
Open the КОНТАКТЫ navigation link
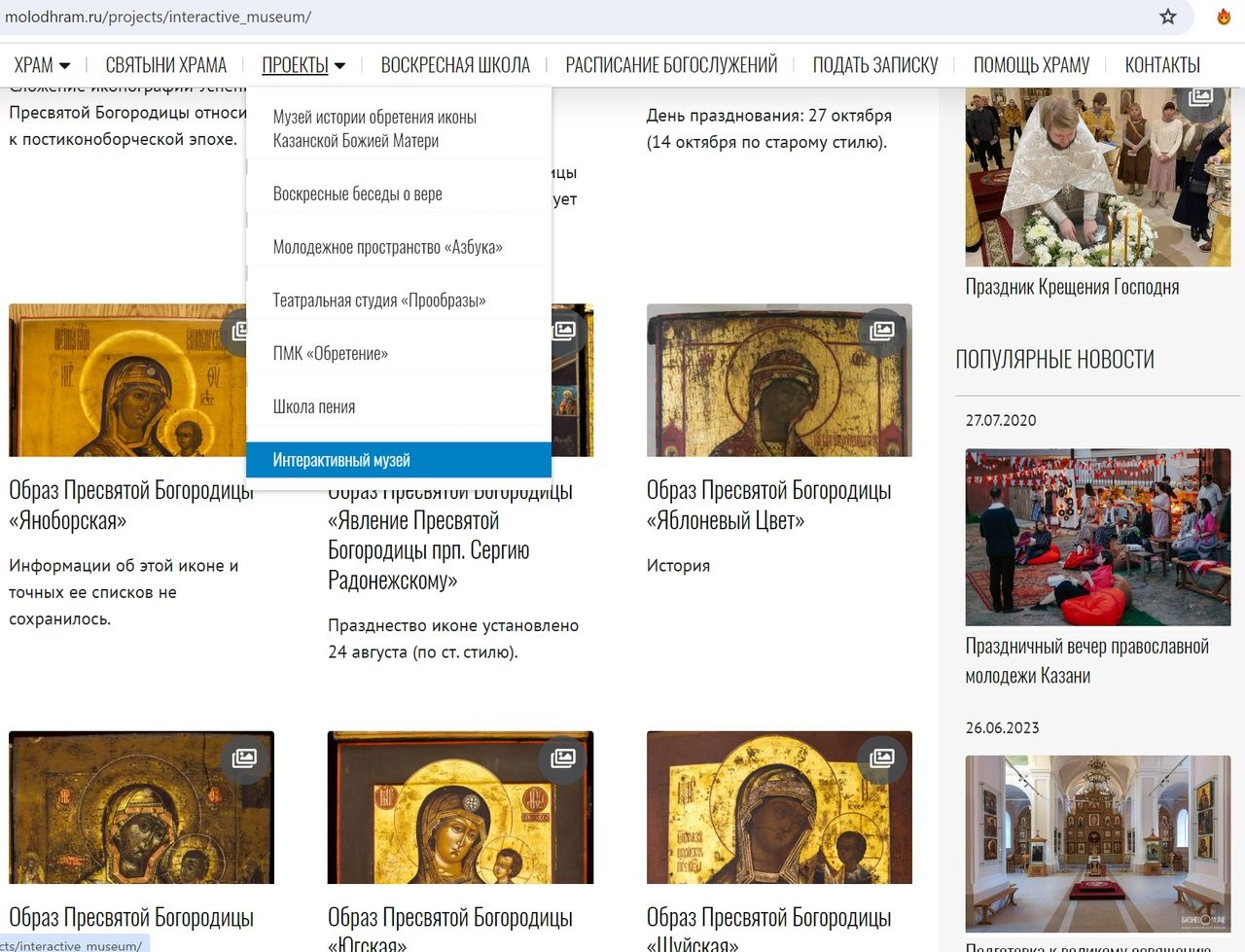click(1162, 65)
